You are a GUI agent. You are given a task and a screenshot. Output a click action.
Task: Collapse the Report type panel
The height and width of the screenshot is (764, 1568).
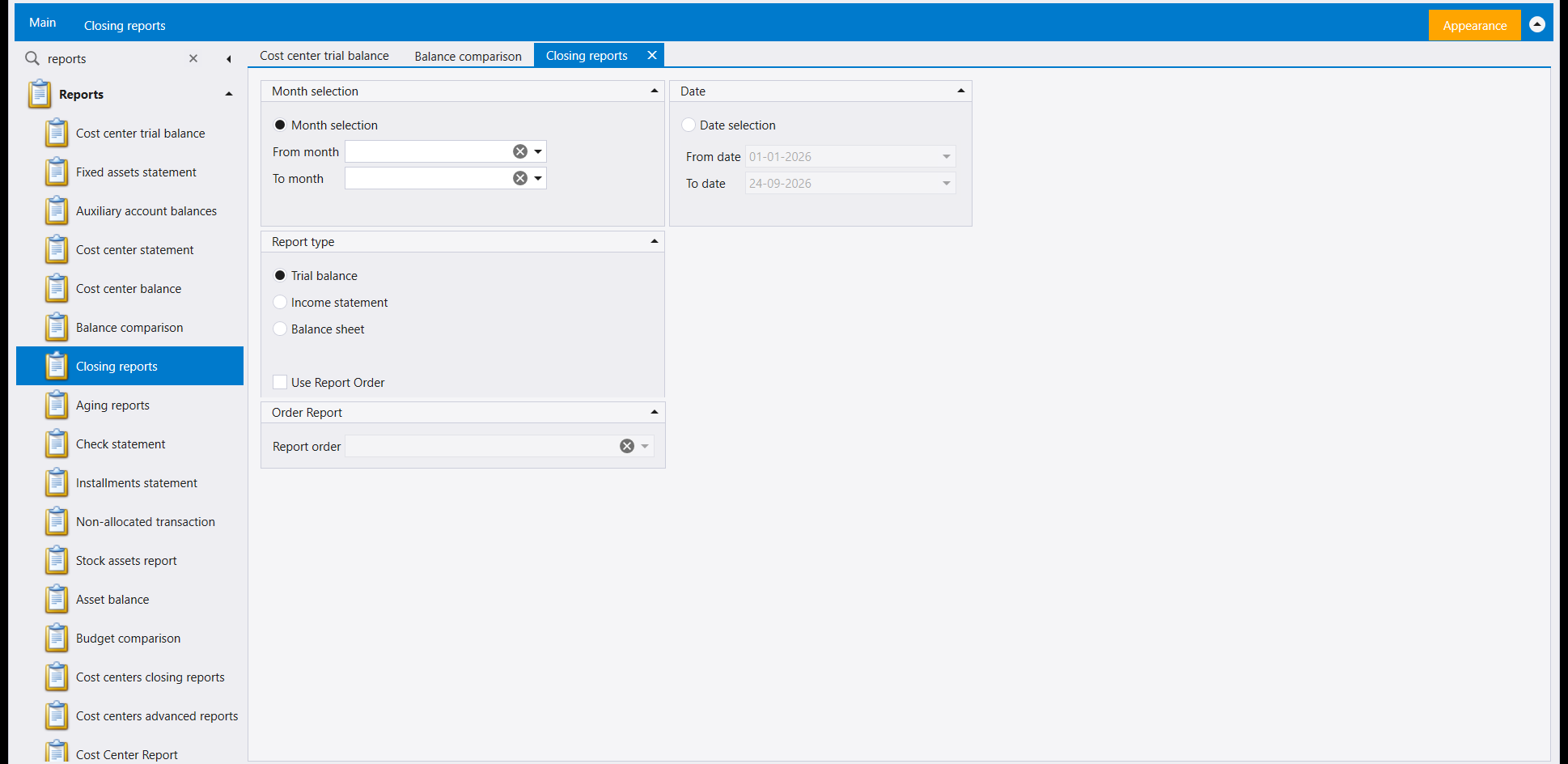[655, 241]
